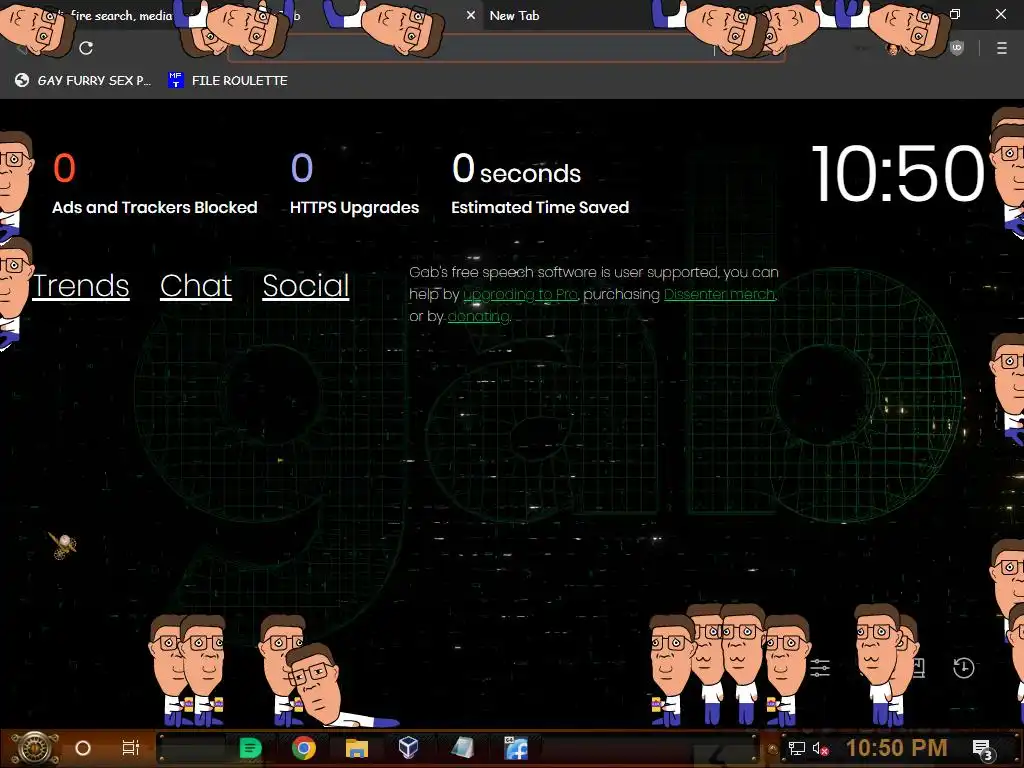This screenshot has width=1024, height=768.
Task: Open the notification center icon
Action: coord(983,750)
